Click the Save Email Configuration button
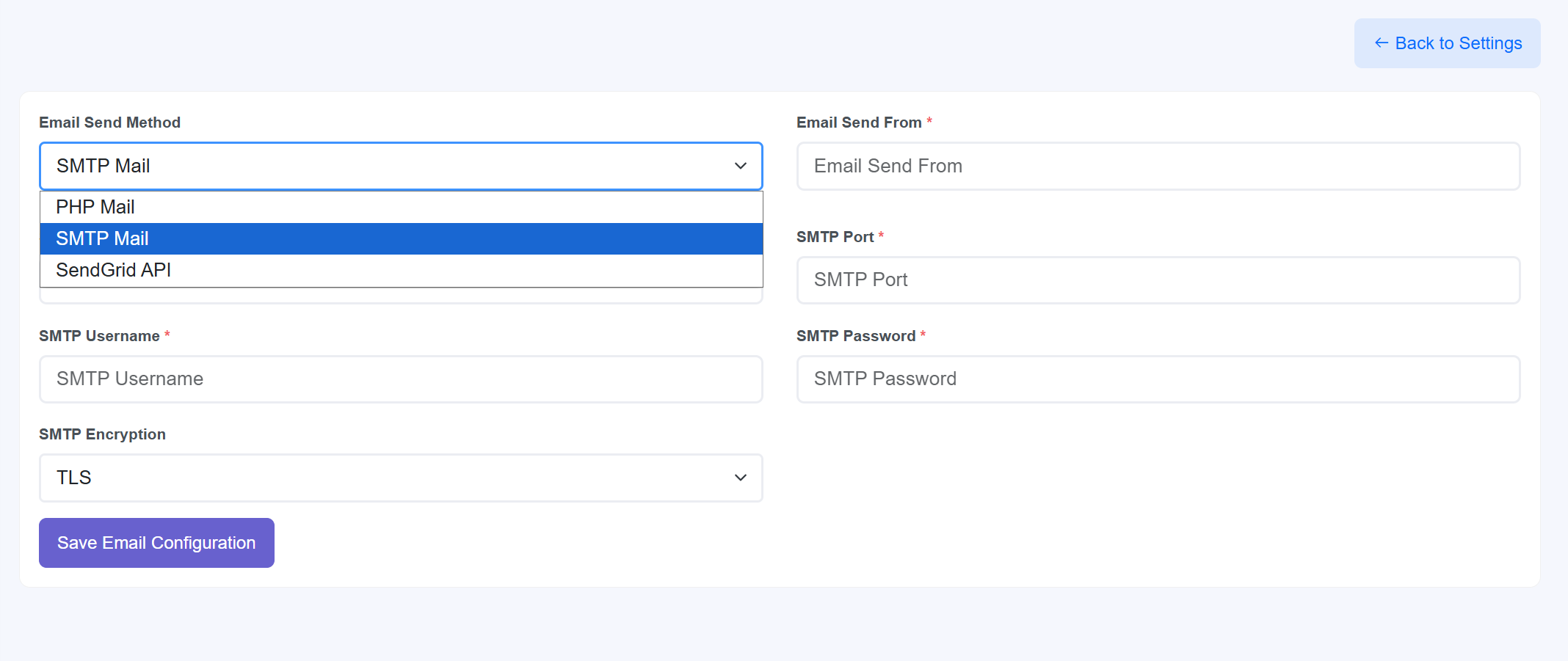Image resolution: width=1568 pixels, height=661 pixels. tap(156, 543)
